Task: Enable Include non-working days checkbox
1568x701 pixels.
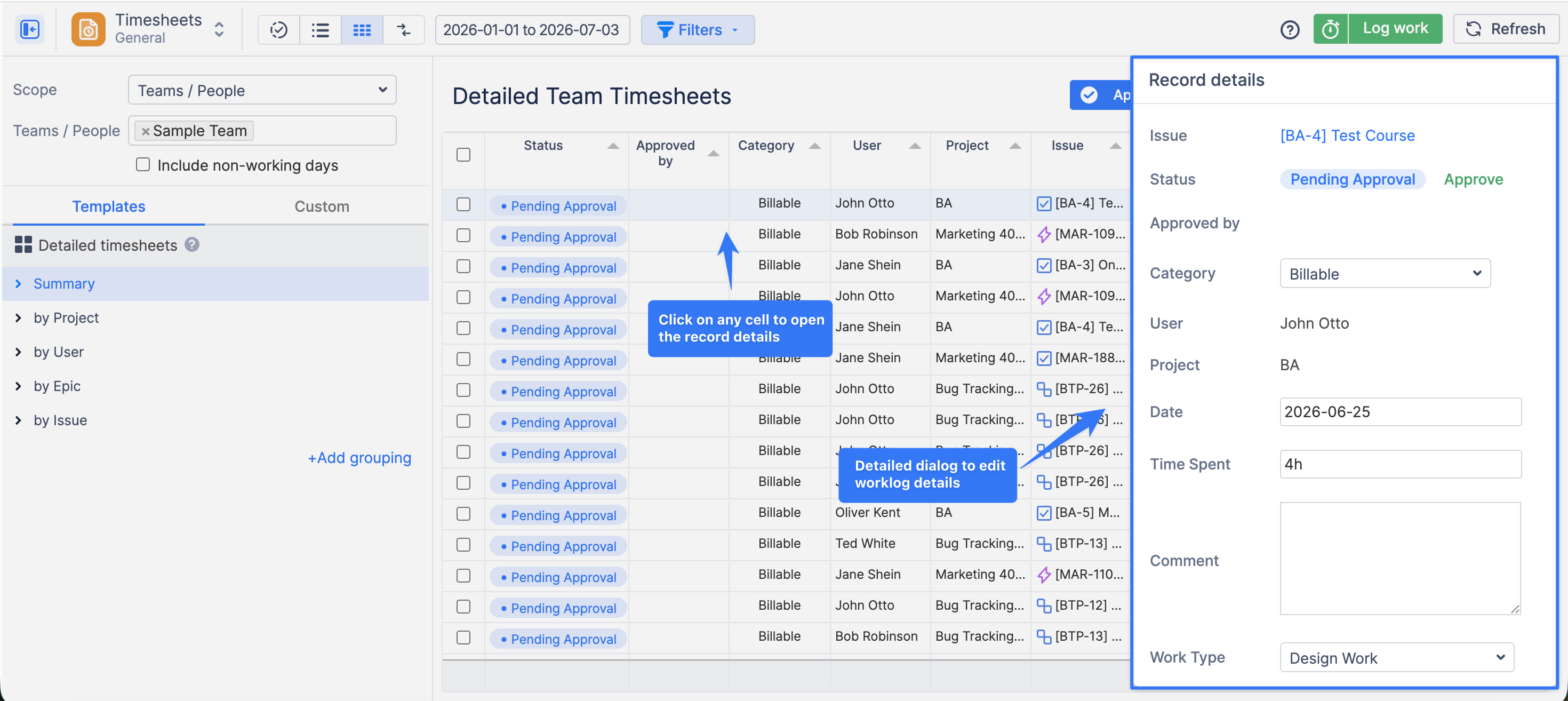Action: tap(143, 164)
